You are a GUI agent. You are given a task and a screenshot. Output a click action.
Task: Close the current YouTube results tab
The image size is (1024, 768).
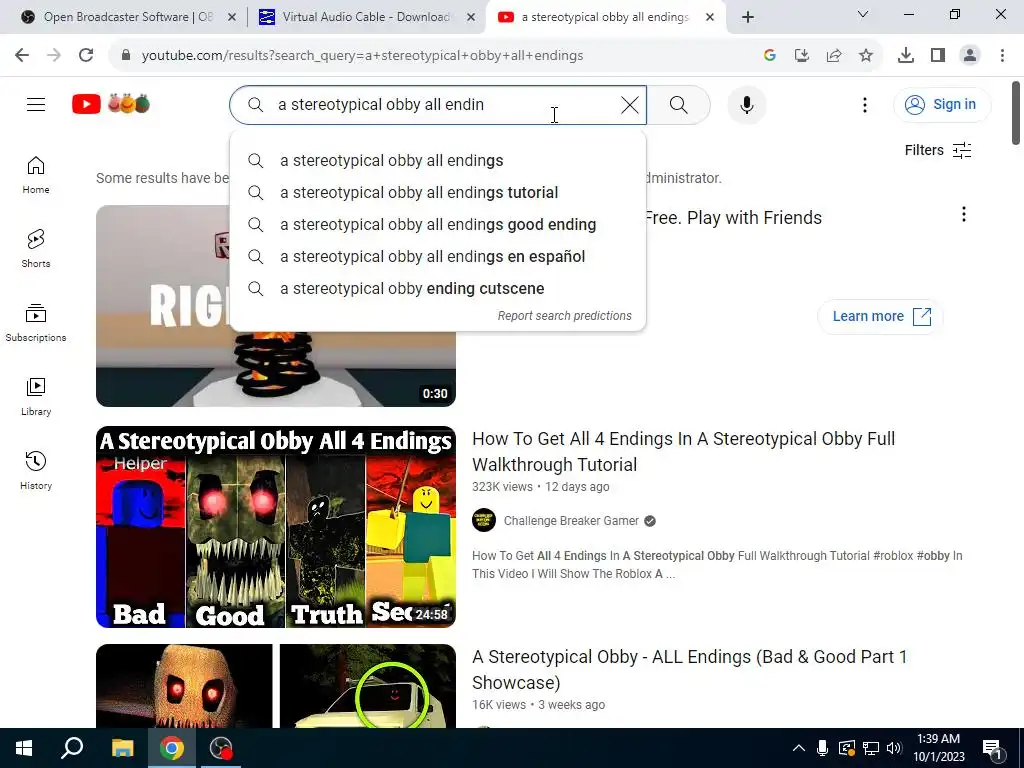(x=710, y=18)
